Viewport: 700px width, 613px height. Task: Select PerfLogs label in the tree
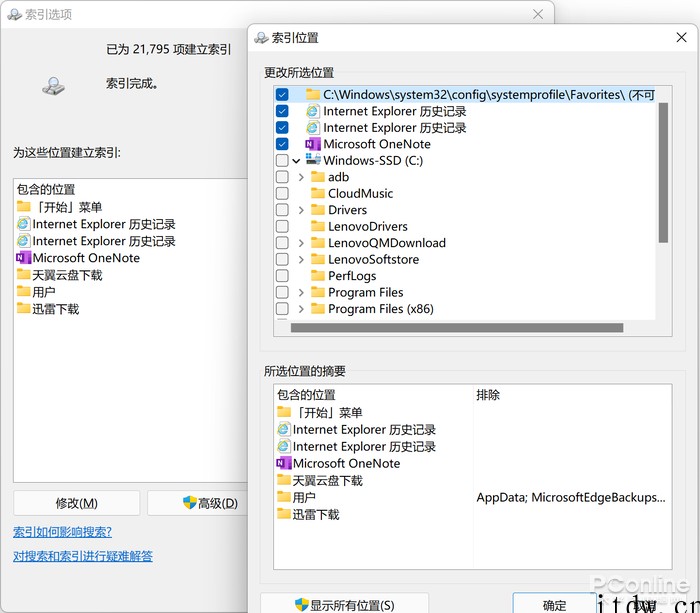point(352,276)
